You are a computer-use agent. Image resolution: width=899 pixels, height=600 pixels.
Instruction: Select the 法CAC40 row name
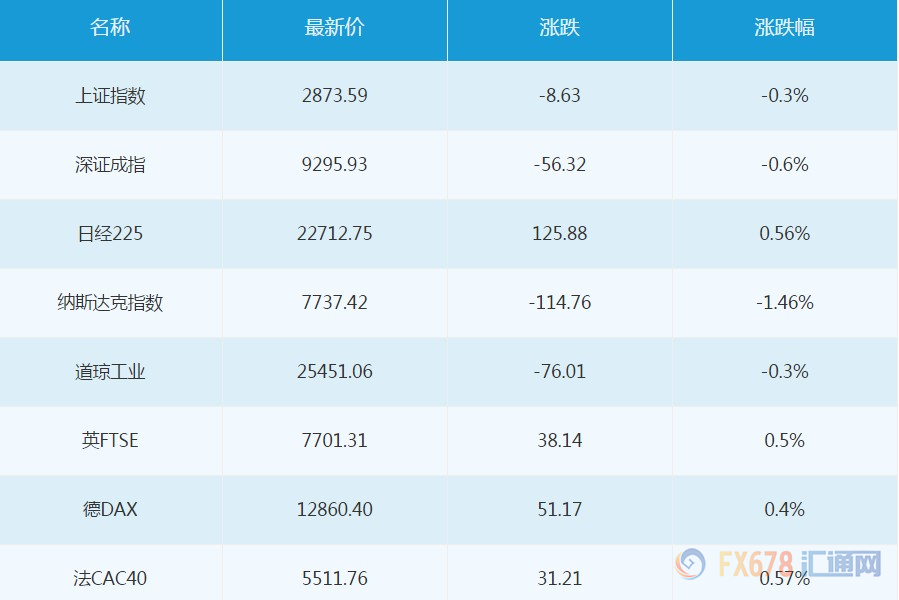click(110, 578)
